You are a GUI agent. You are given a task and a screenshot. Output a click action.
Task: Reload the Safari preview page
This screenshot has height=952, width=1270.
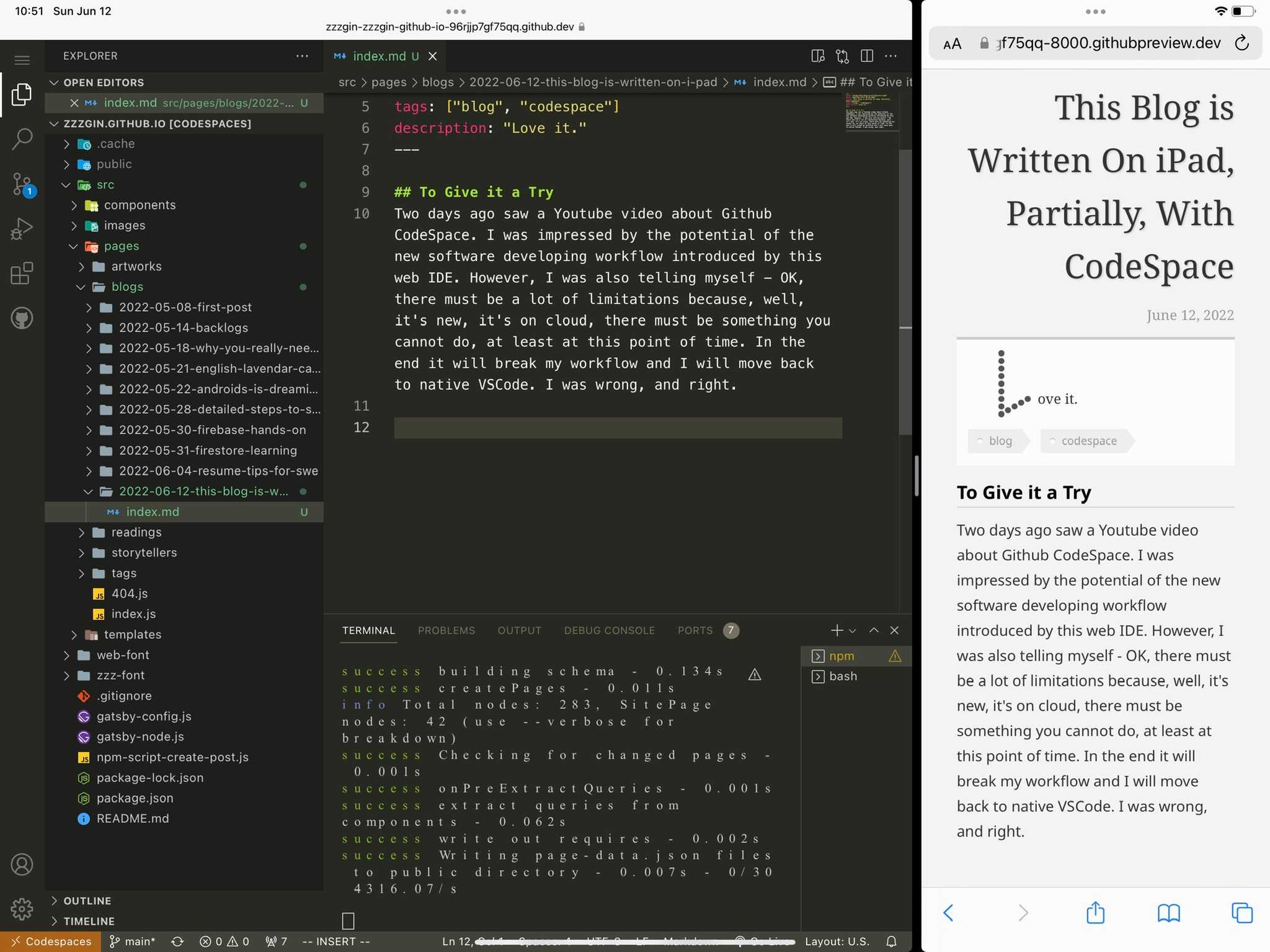[x=1241, y=43]
